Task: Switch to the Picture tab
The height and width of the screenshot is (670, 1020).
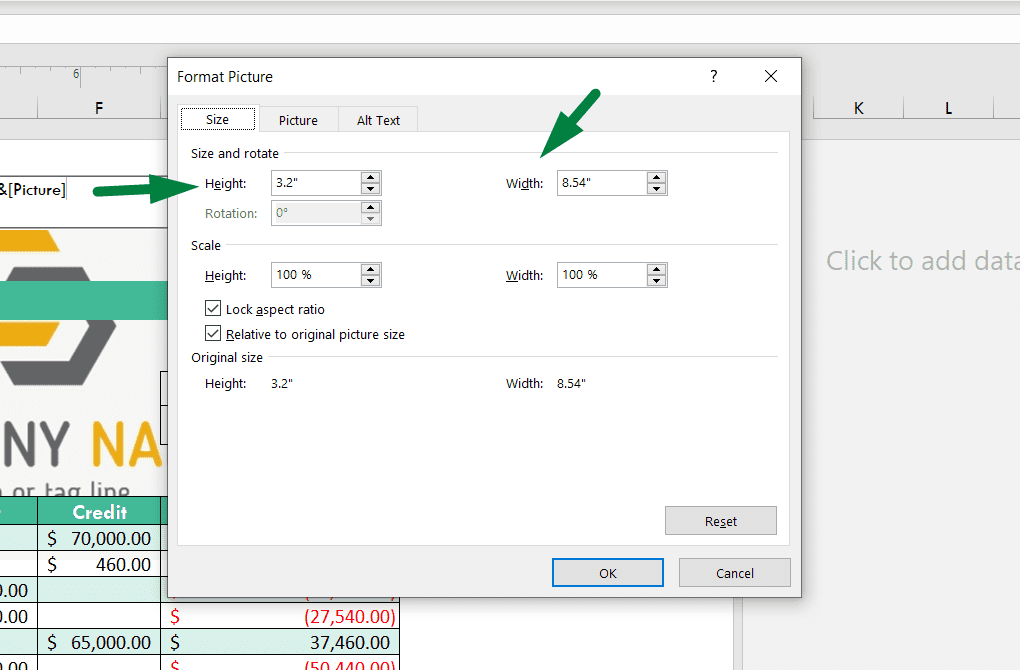Action: coord(298,119)
